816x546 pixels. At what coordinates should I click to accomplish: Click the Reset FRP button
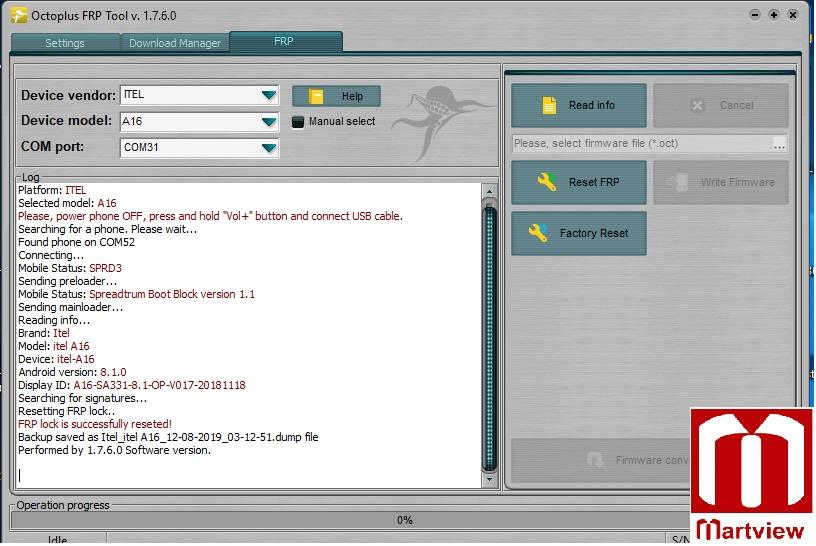coord(579,182)
